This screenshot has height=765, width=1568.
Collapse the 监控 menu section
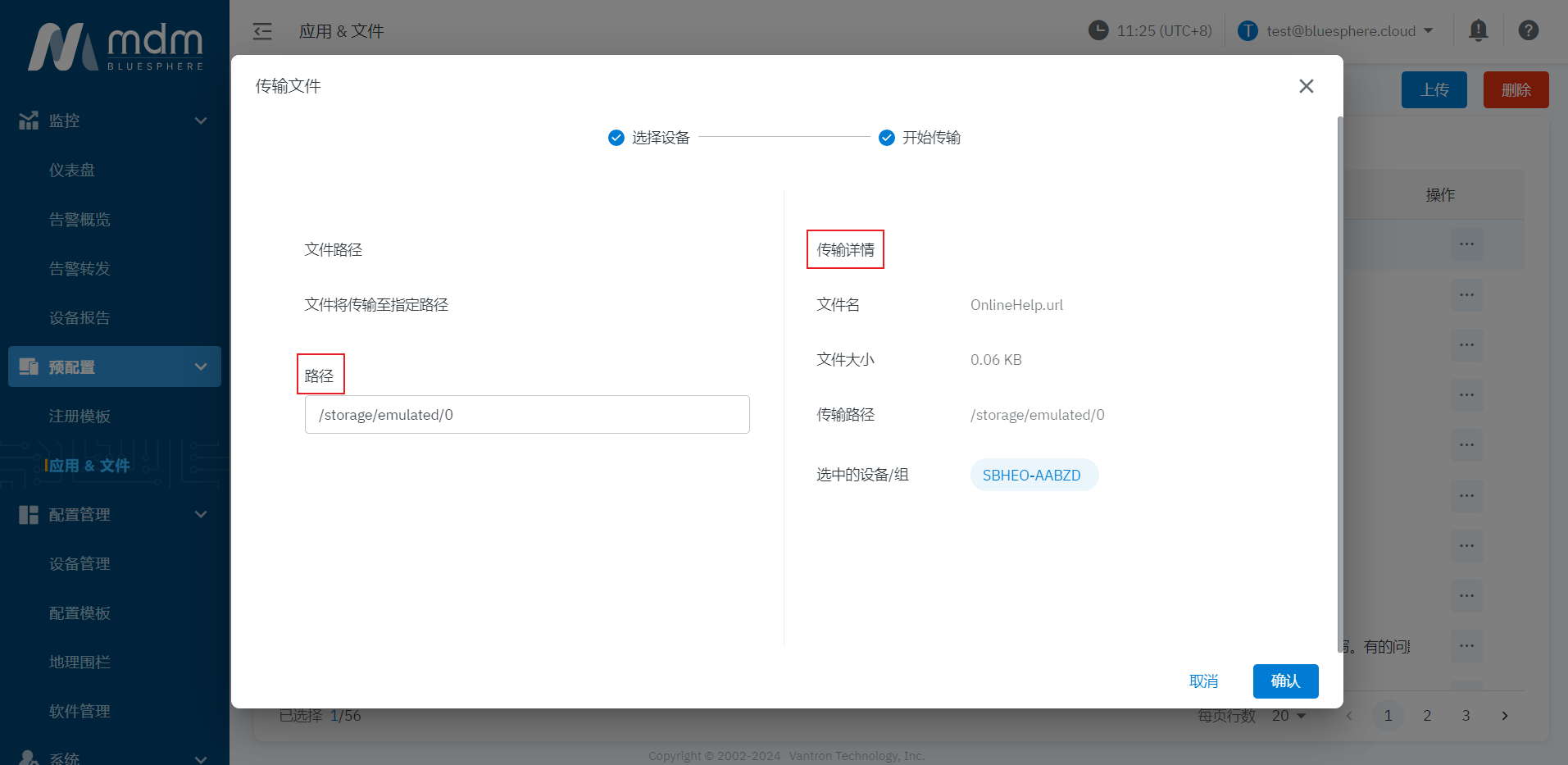(201, 121)
